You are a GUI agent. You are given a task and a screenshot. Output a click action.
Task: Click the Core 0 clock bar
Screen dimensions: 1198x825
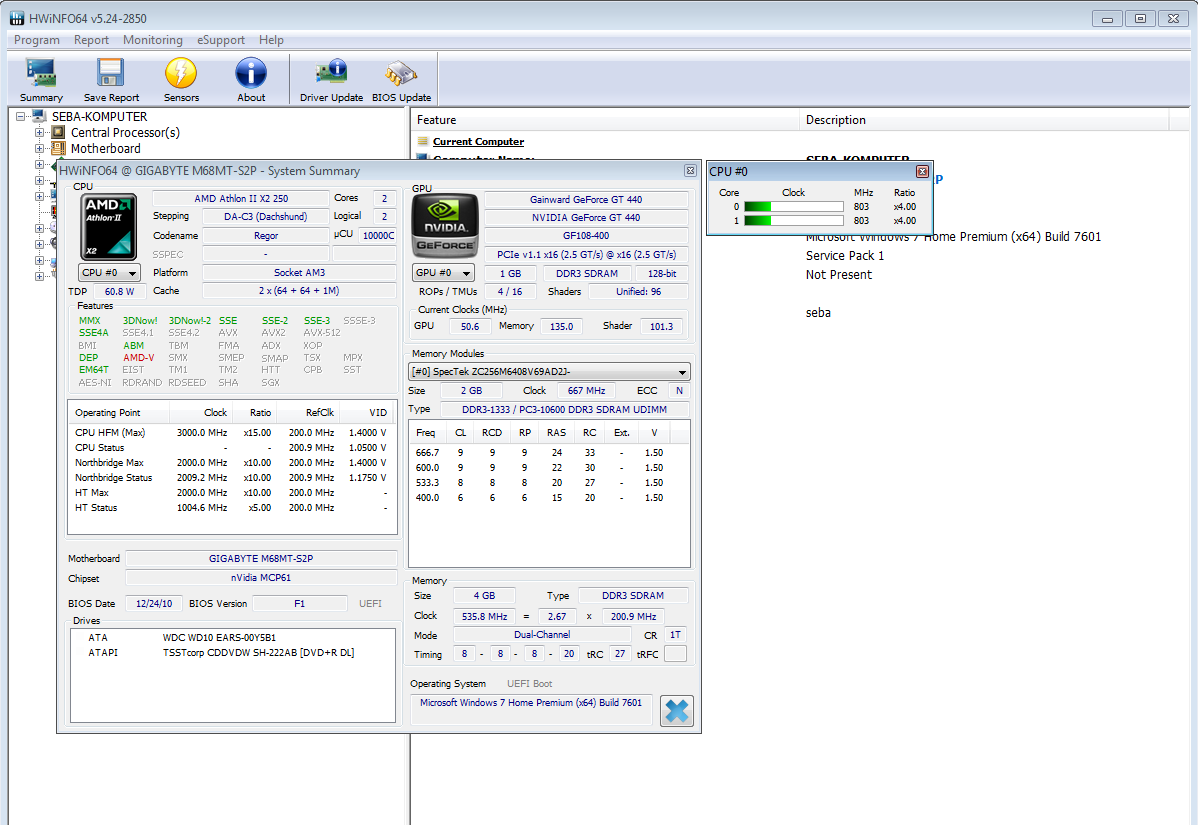(794, 206)
